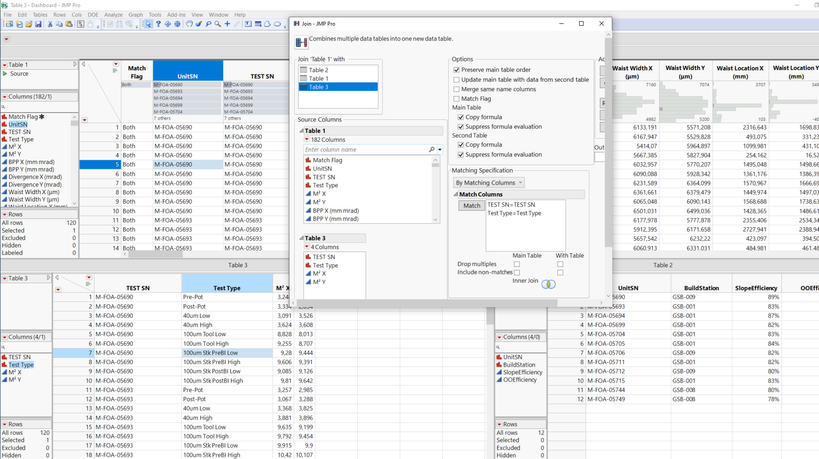
Task: Open the Tables menu
Action: [x=40, y=15]
